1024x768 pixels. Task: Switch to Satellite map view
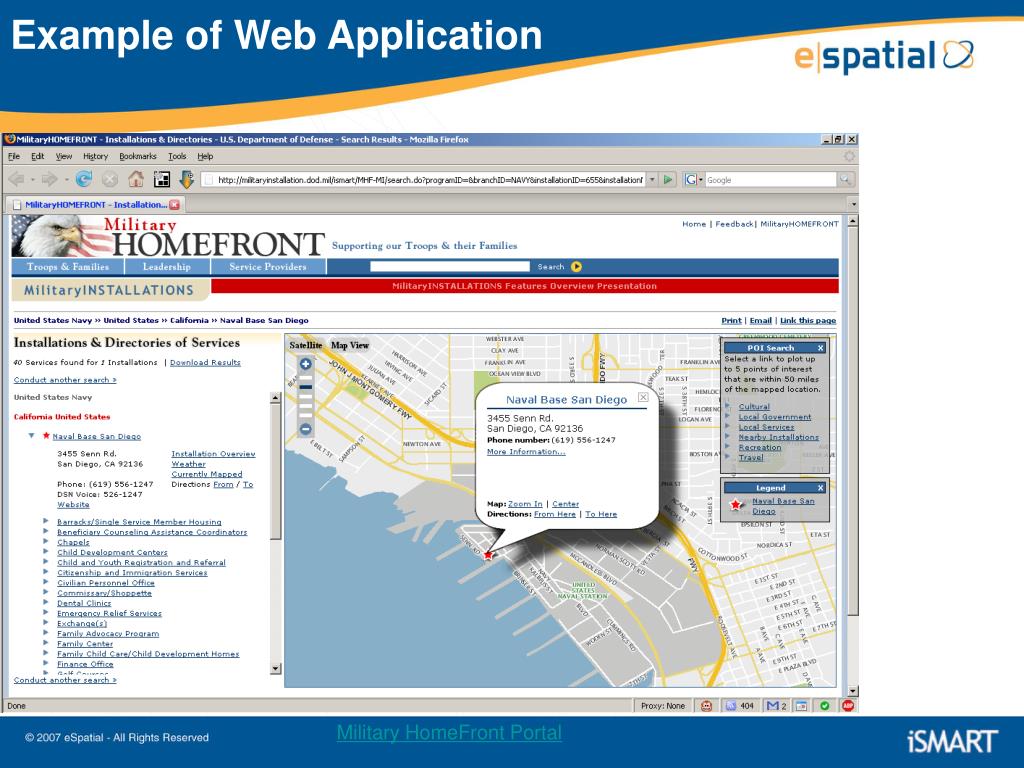pyautogui.click(x=306, y=345)
